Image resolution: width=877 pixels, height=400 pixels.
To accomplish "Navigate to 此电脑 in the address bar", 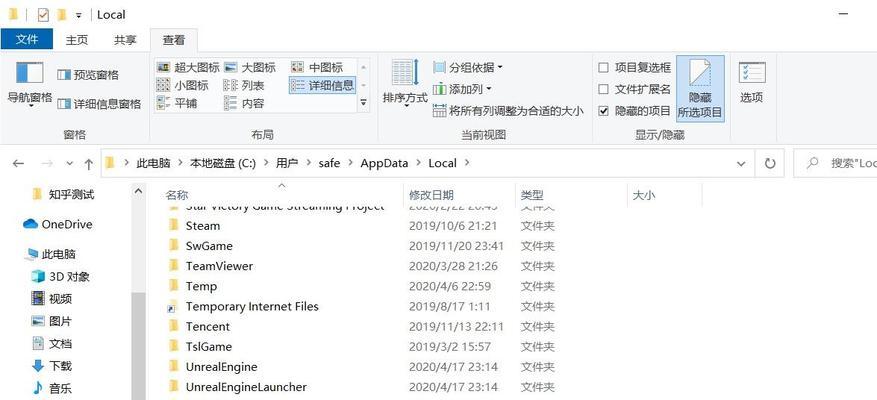I will 153,163.
